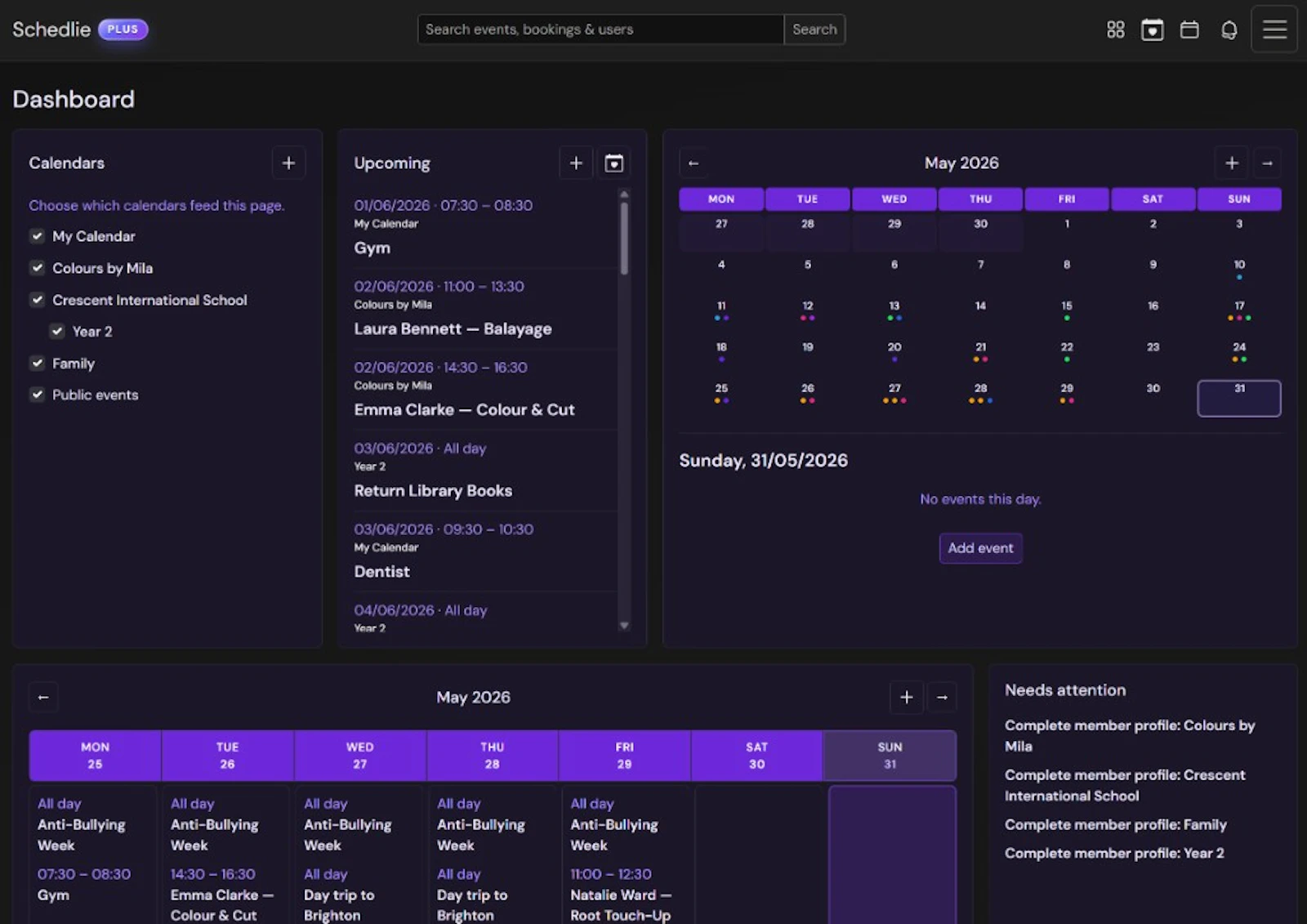Click the empty Sunday 31 week cell
The image size is (1307, 924).
click(892, 855)
